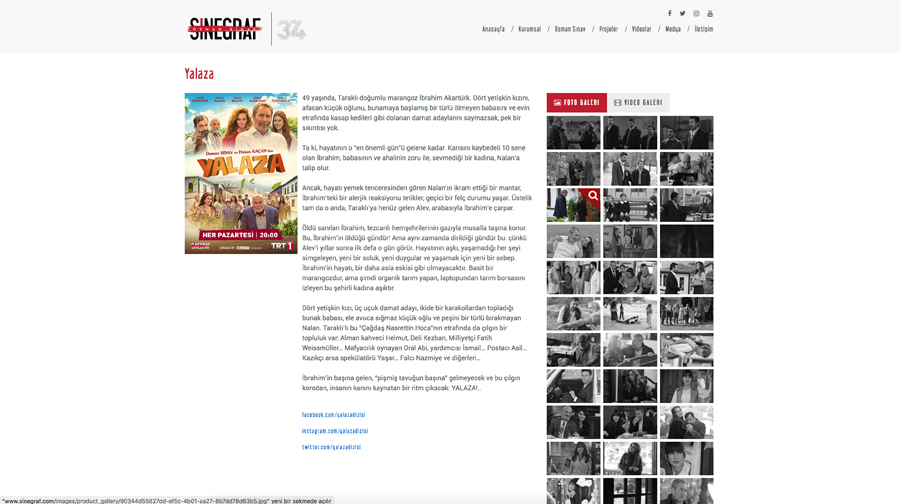
Task: Click the magnifier icon on the gallery thumbnail
Action: tap(593, 196)
